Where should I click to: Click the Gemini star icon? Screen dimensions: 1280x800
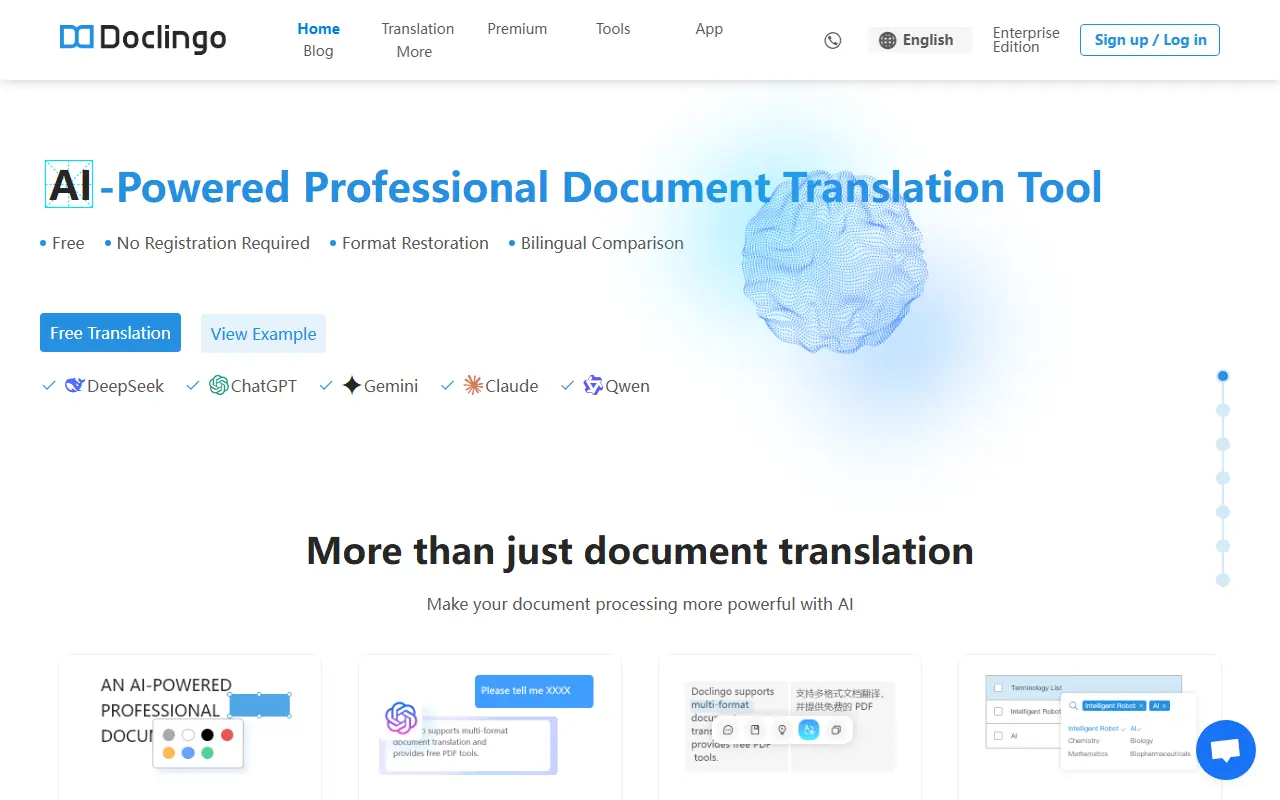click(x=352, y=386)
